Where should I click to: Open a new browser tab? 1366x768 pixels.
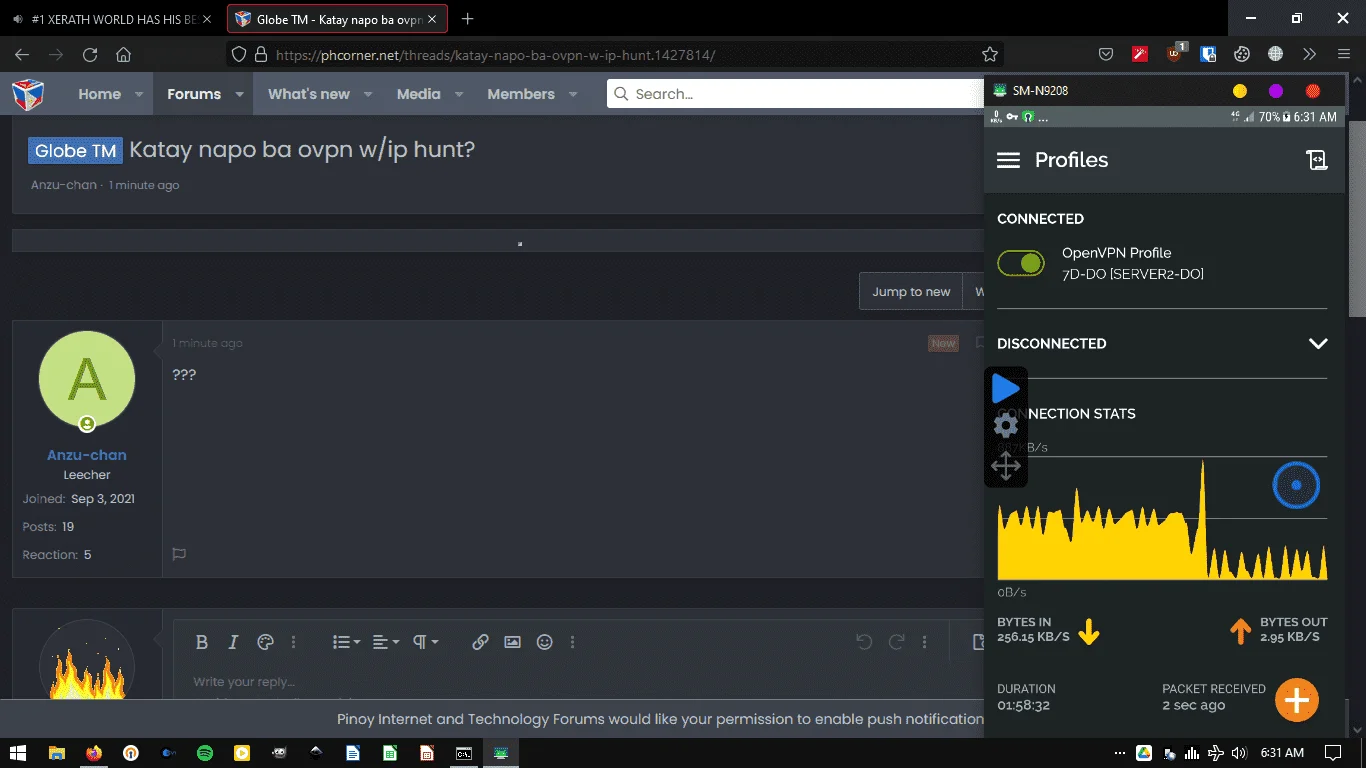click(467, 19)
